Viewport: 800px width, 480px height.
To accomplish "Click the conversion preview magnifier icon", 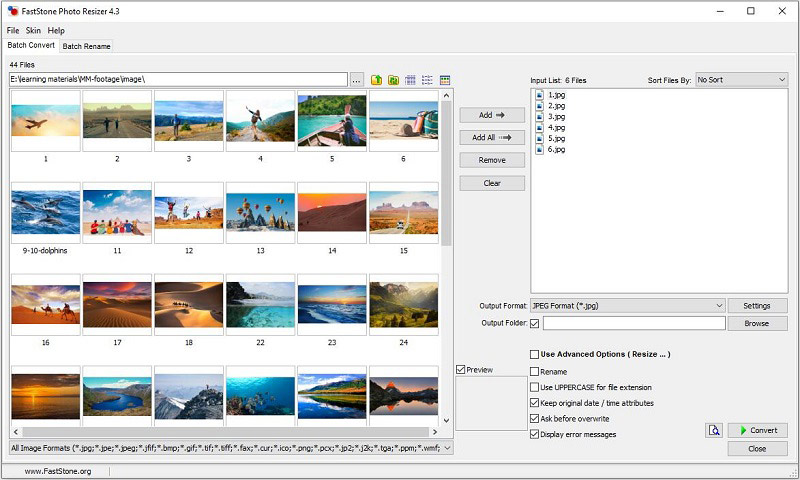I will coord(714,431).
